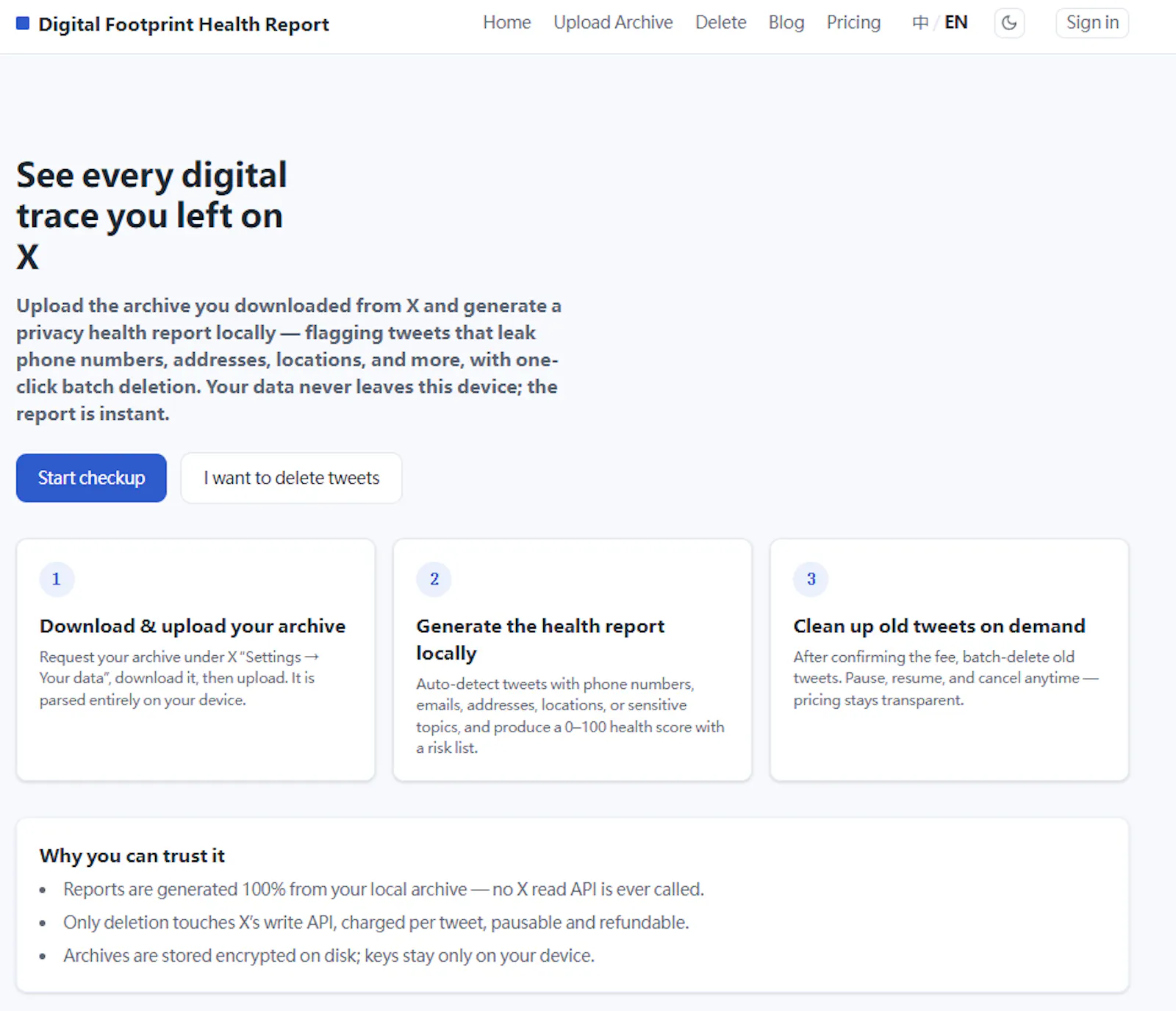Select the EN language option
This screenshot has height=1011, width=1176.
[955, 23]
